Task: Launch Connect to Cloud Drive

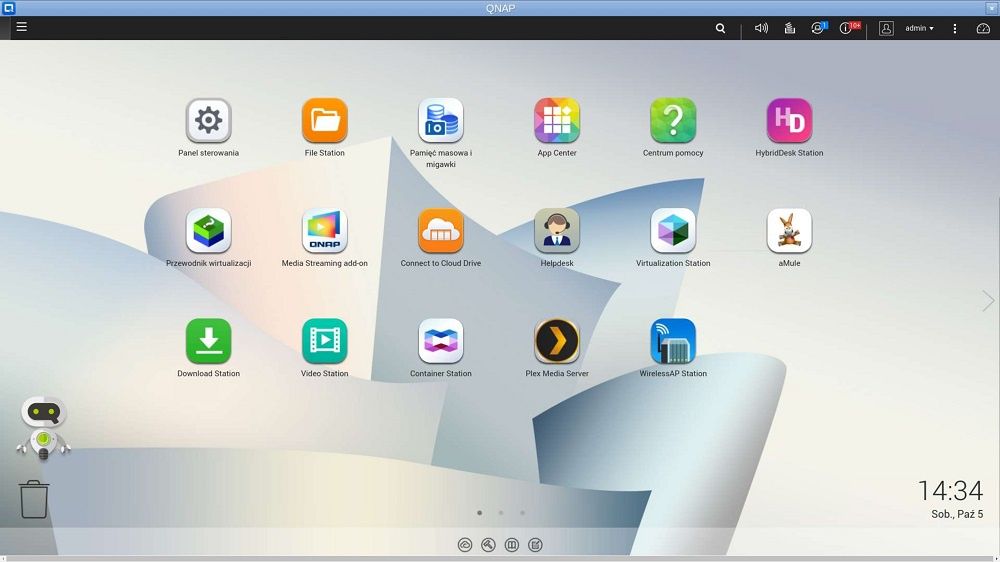Action: click(x=441, y=231)
